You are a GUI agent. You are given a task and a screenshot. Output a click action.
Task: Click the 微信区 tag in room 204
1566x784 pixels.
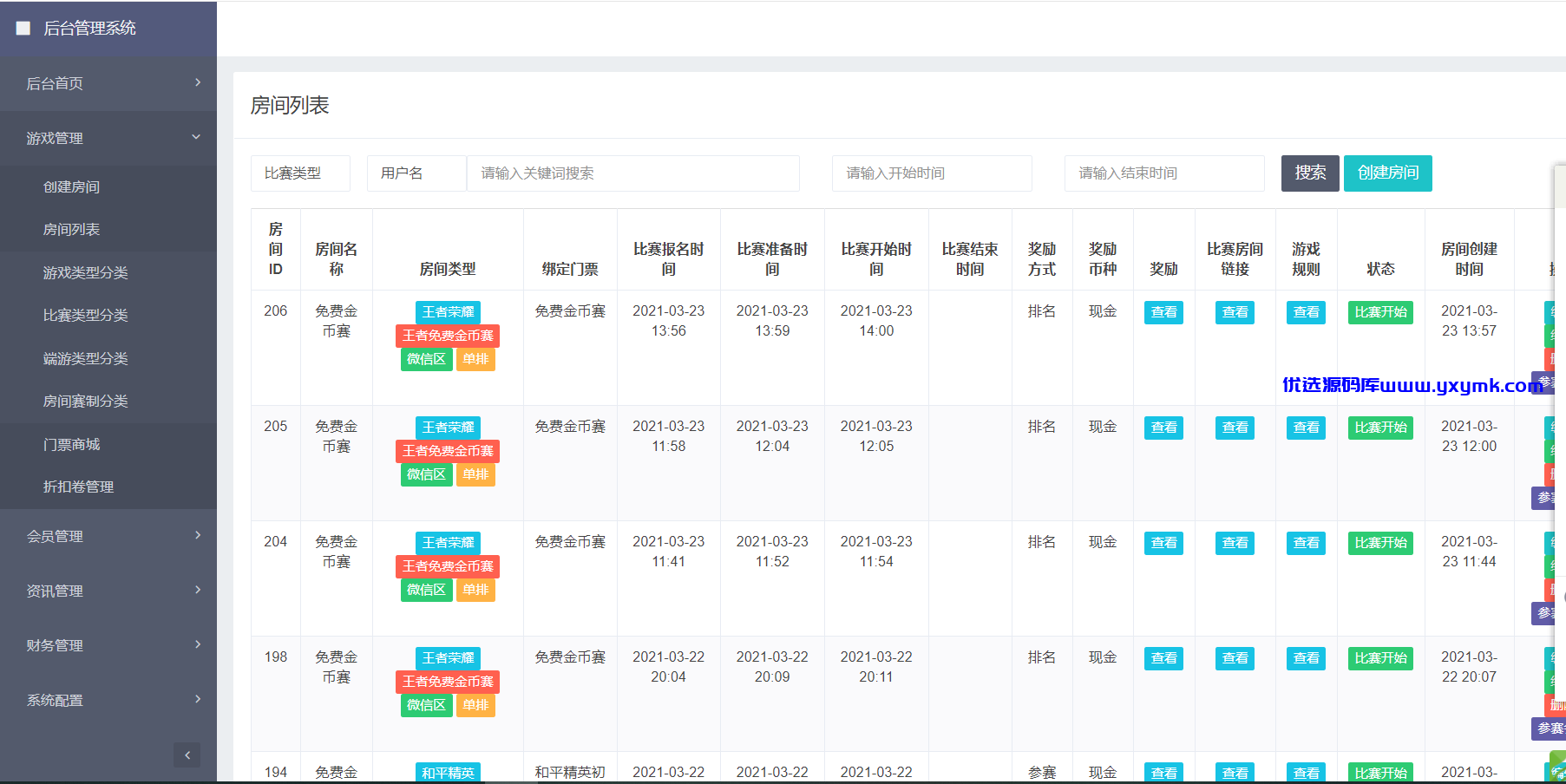pyautogui.click(x=426, y=590)
